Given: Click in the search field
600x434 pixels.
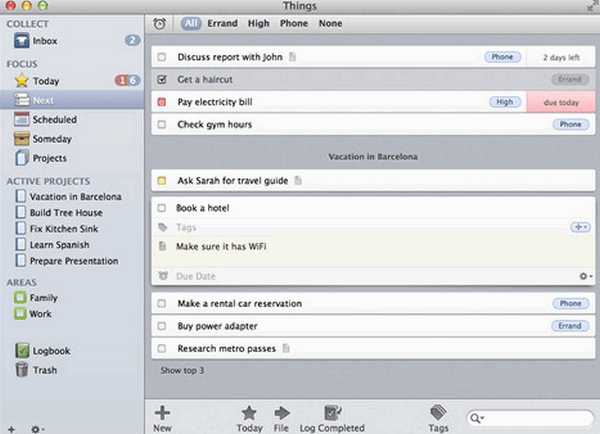Looking at the screenshot, I should [x=530, y=418].
